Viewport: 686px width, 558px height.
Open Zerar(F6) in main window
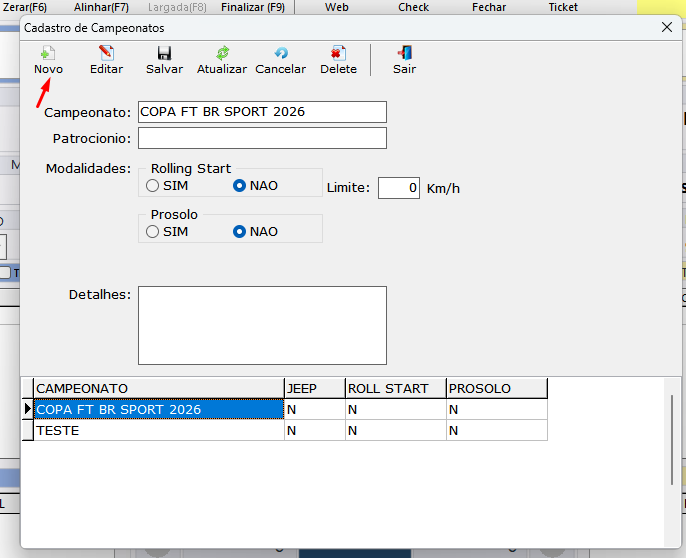(x=25, y=7)
